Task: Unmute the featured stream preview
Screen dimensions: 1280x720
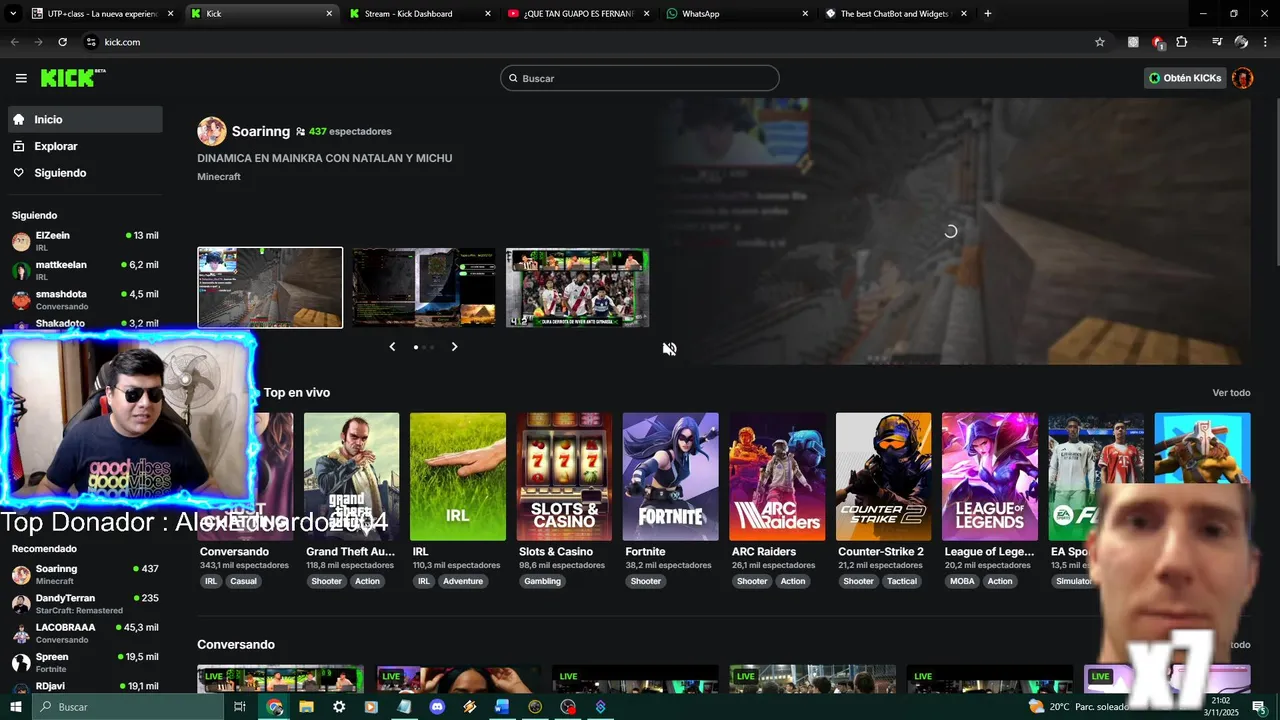Action: pos(670,349)
